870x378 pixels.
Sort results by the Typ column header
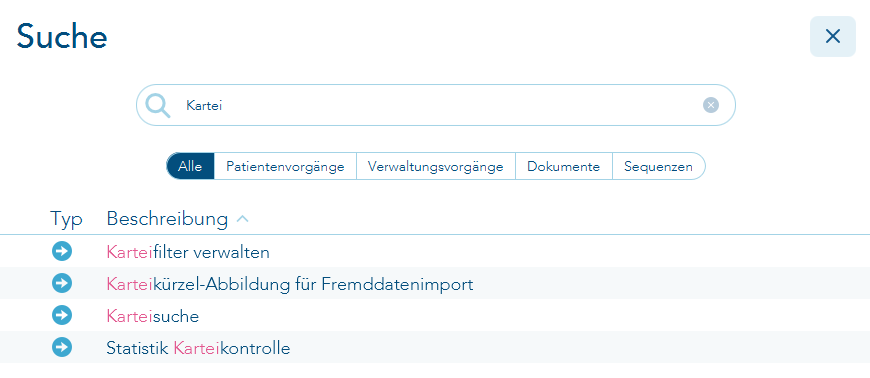[x=66, y=219]
